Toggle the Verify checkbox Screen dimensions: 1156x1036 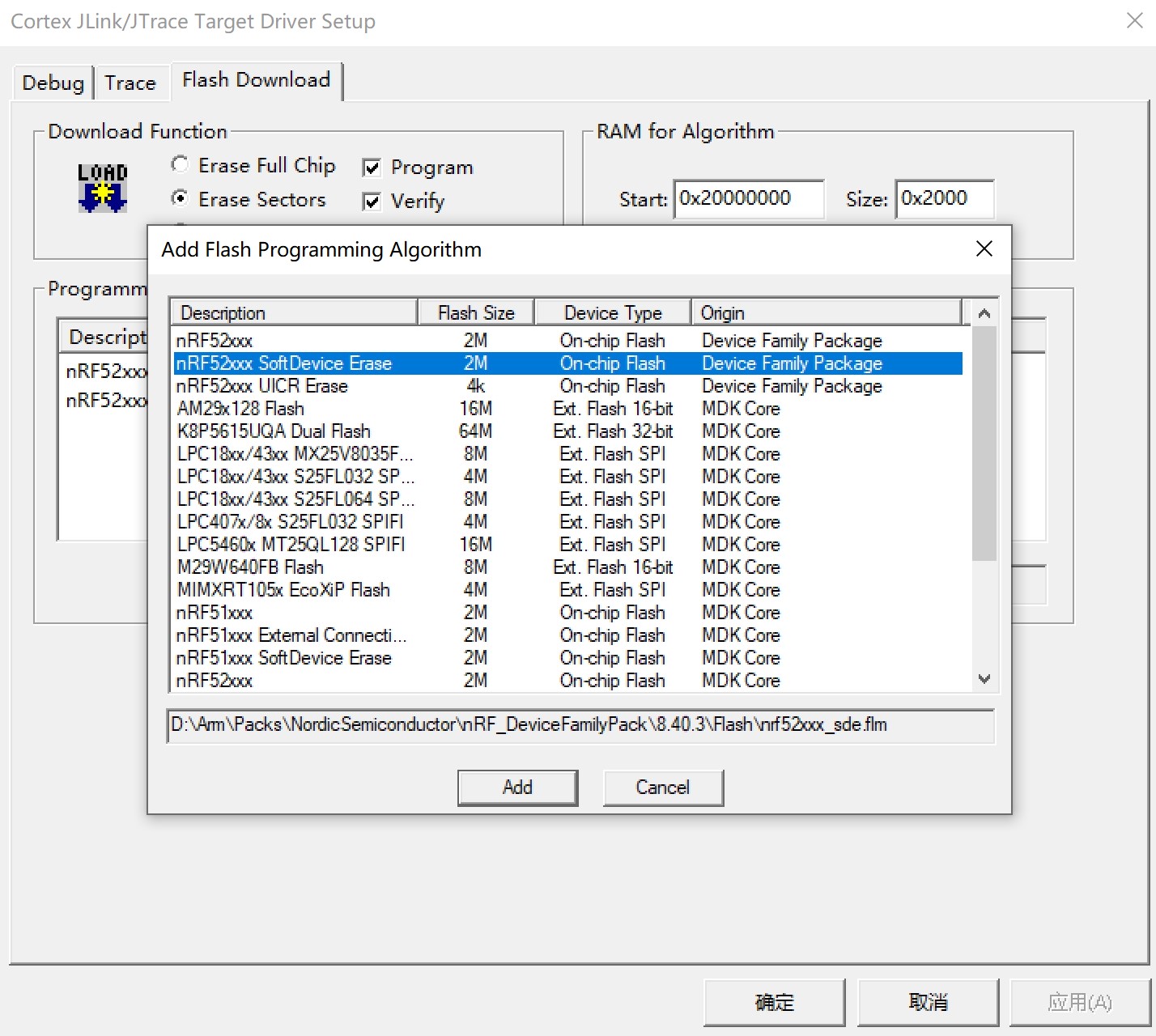click(372, 202)
